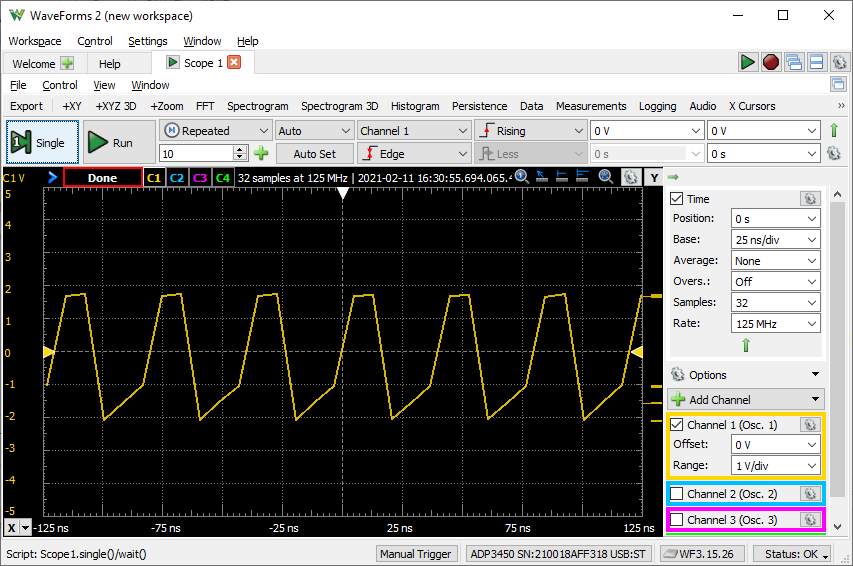Click the Auto Set button
Image resolution: width=853 pixels, height=566 pixels.
314,153
